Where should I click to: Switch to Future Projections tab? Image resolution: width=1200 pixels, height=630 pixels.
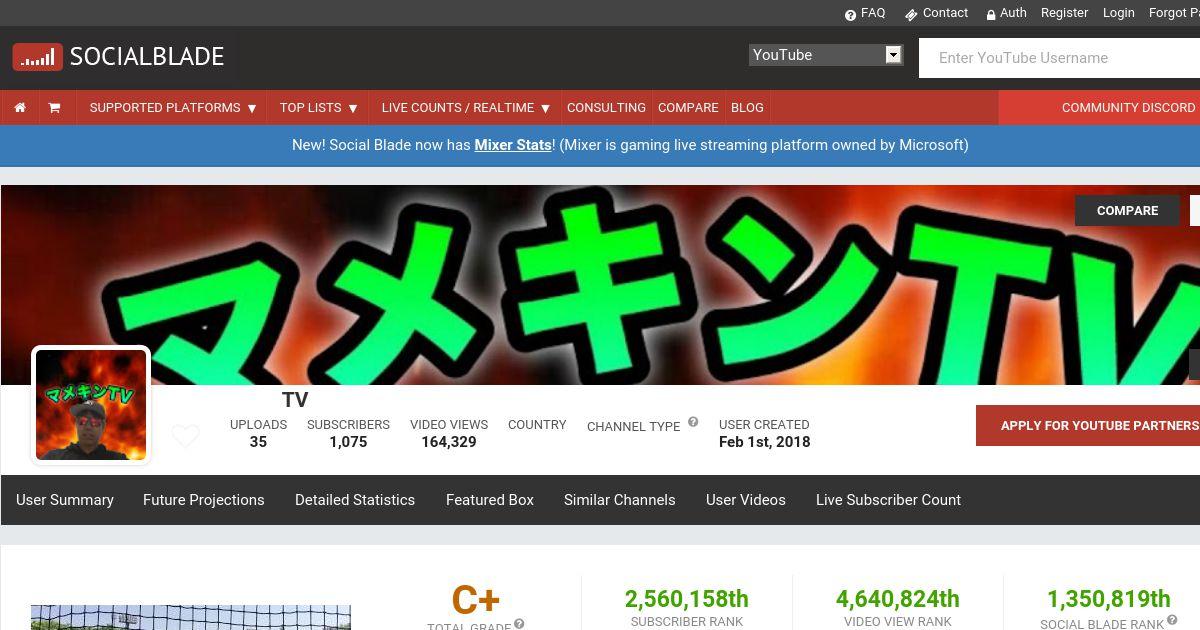pyautogui.click(x=204, y=500)
